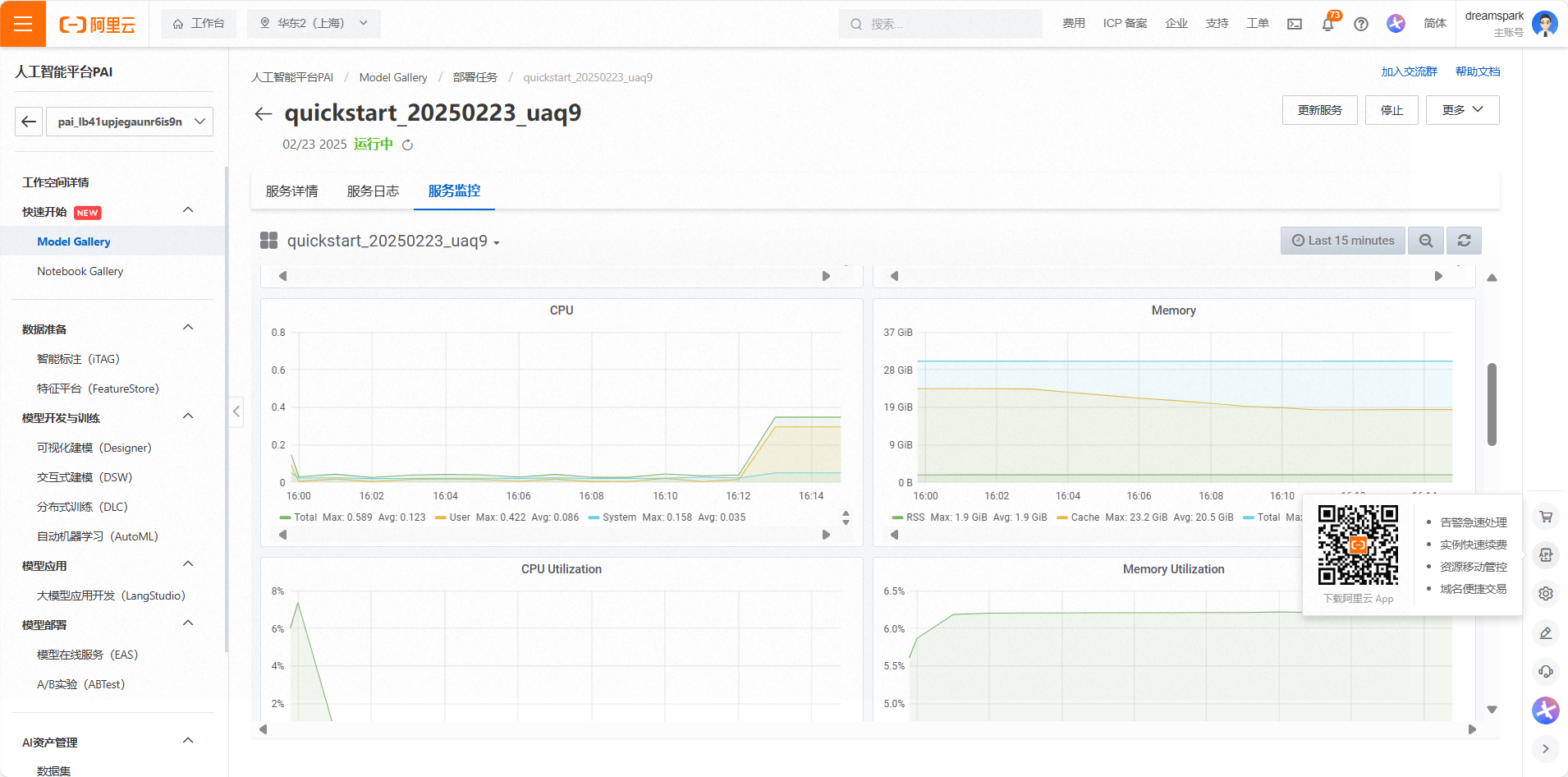1568x777 pixels.
Task: Open ICP 备案 in top navigation
Action: 1125,24
